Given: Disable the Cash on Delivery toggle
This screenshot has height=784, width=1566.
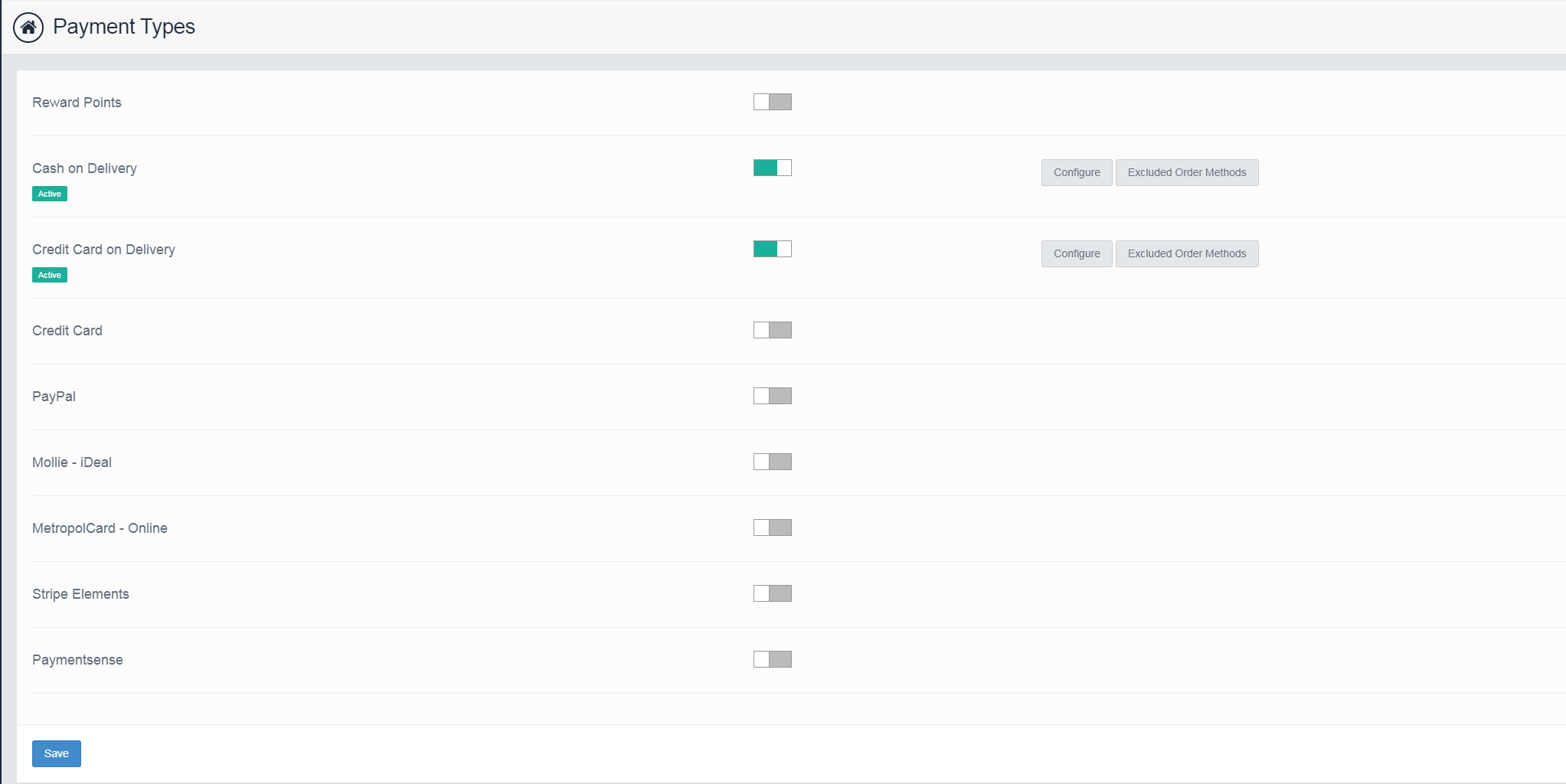Looking at the screenshot, I should (x=772, y=168).
